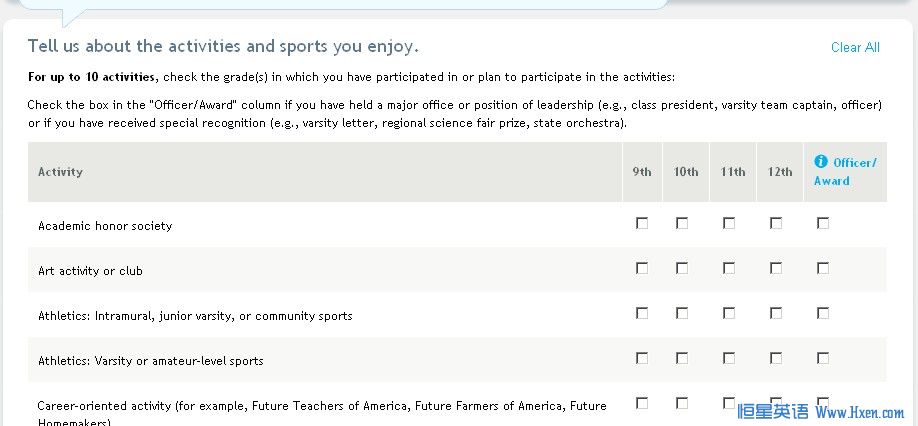
Task: Check 10th grade for Career-oriented activity
Action: (682, 403)
